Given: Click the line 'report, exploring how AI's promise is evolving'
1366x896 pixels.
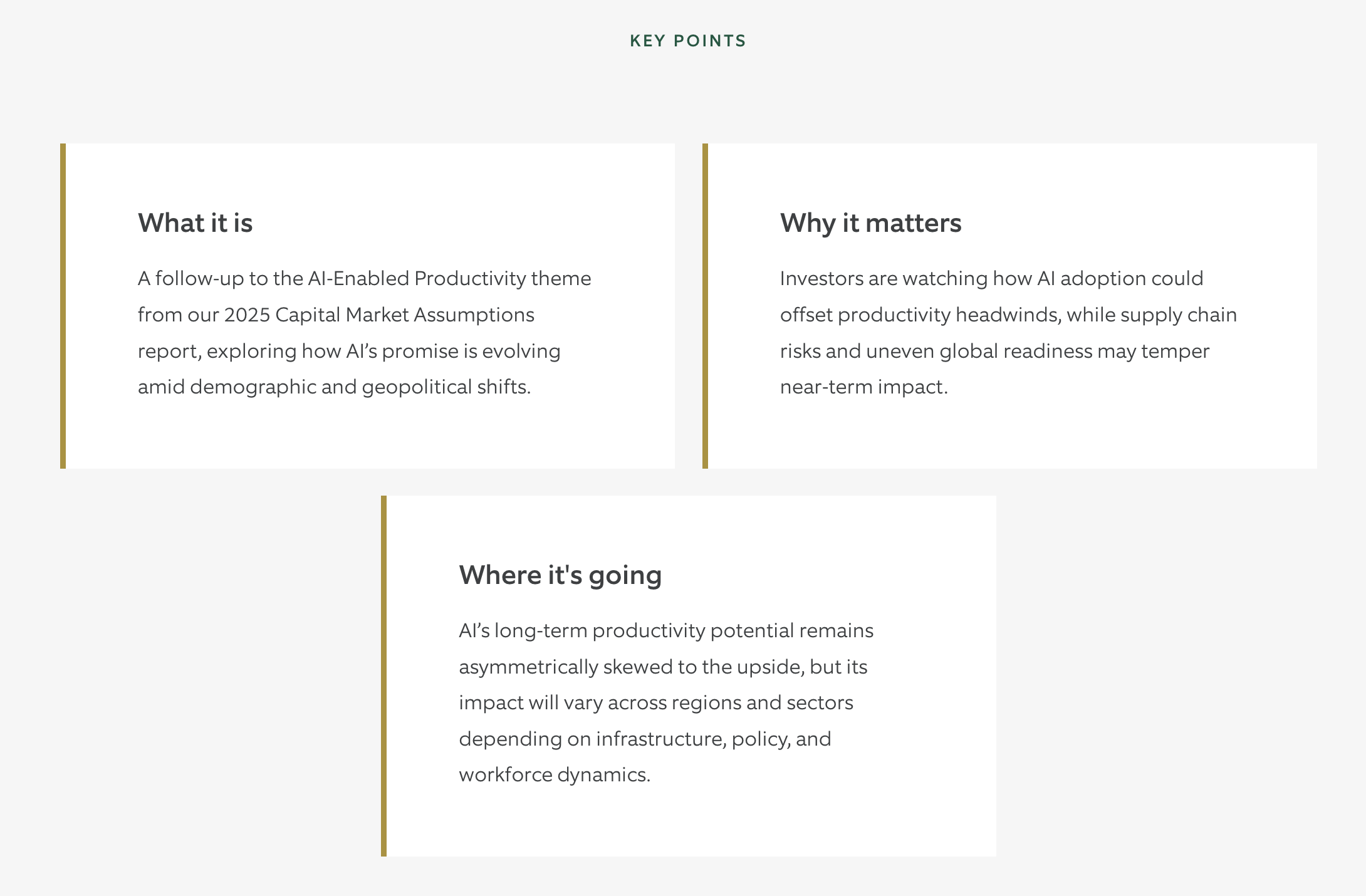Looking at the screenshot, I should click(x=349, y=351).
